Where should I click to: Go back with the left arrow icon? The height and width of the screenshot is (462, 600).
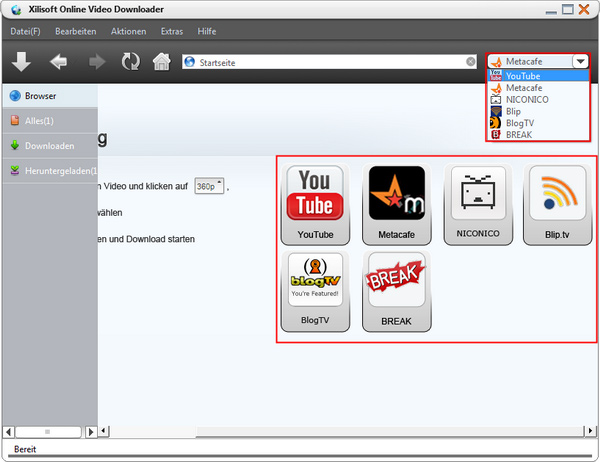point(58,62)
